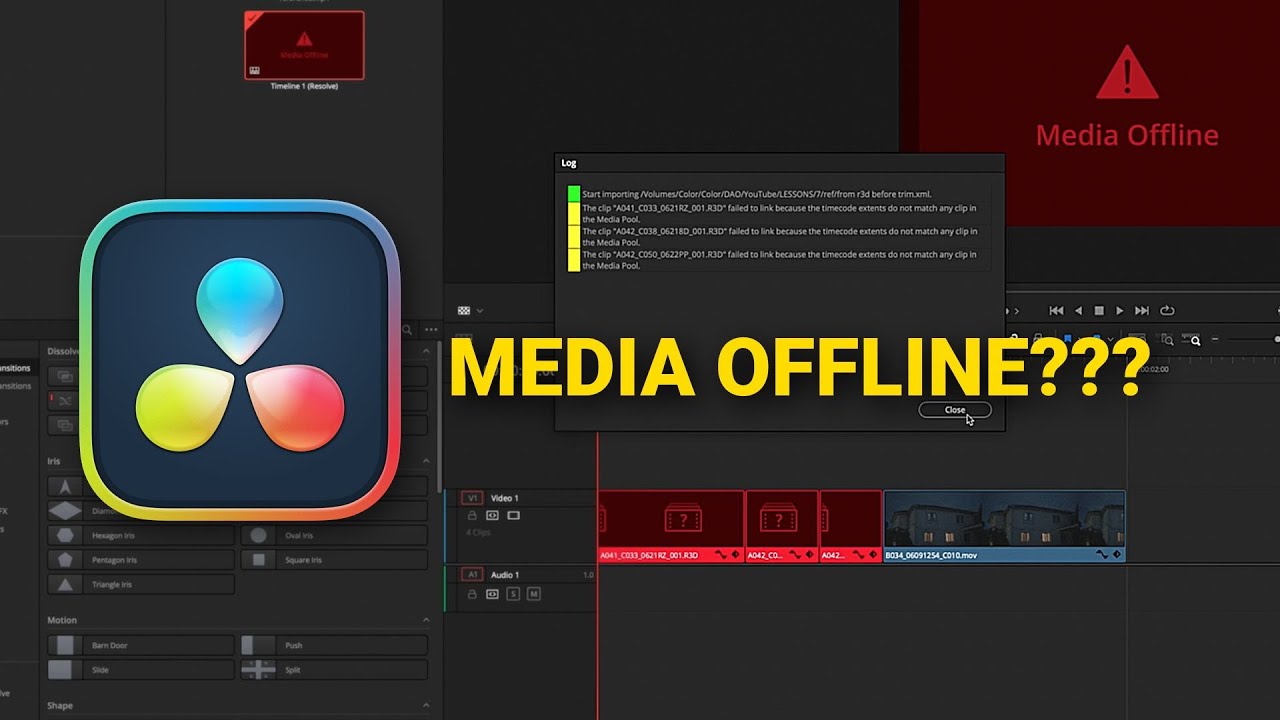The height and width of the screenshot is (720, 1280).
Task: Click the timeline zoom-out minus button
Action: coord(1215,340)
